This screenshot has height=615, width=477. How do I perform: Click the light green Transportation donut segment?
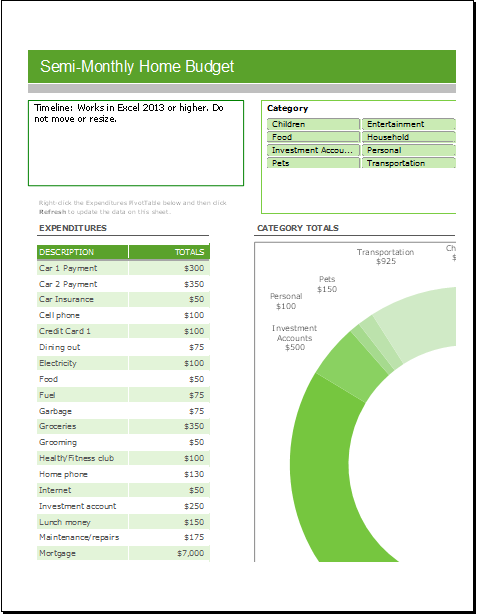[422, 322]
